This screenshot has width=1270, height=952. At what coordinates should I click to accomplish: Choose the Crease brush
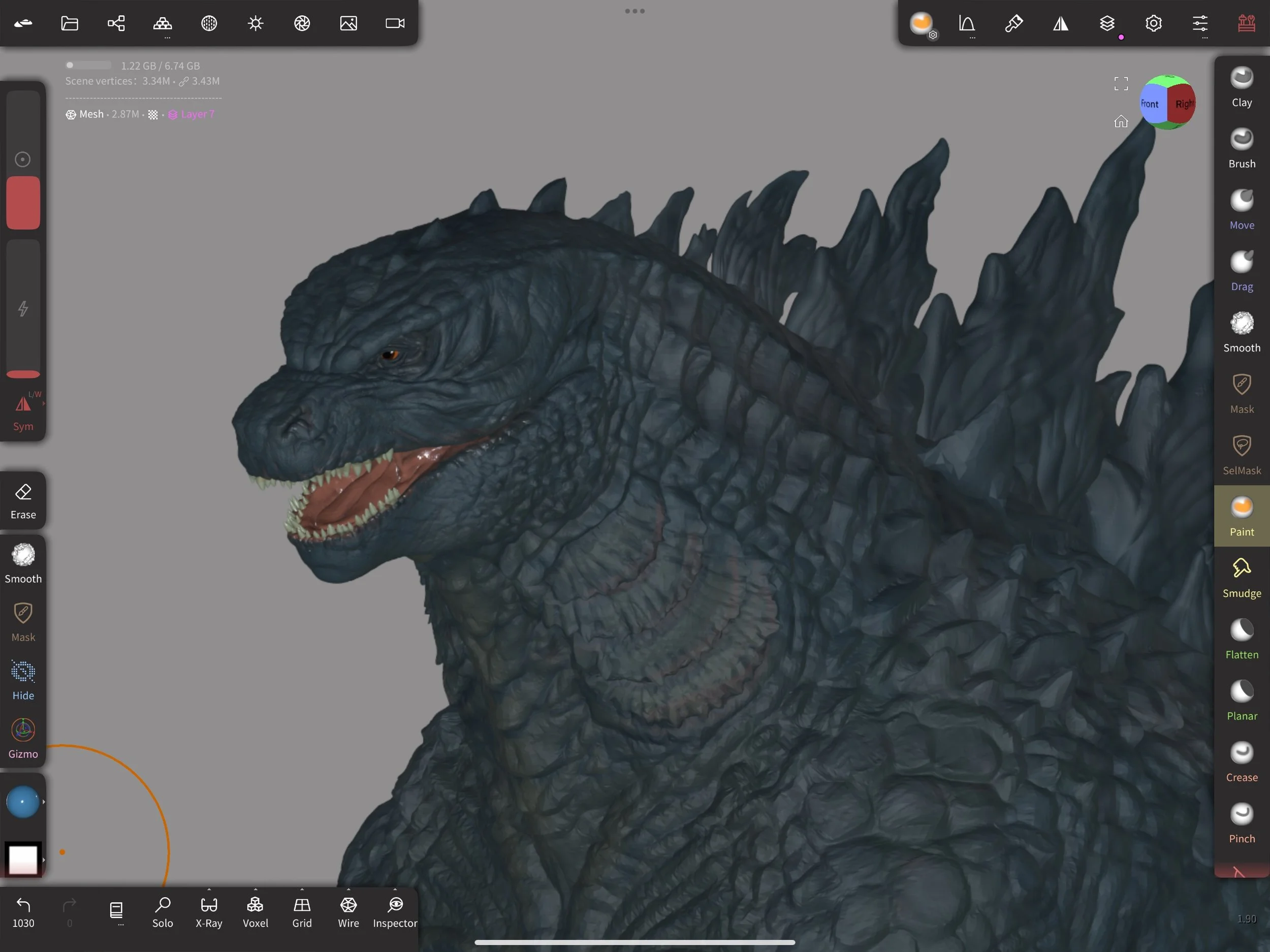(1241, 761)
